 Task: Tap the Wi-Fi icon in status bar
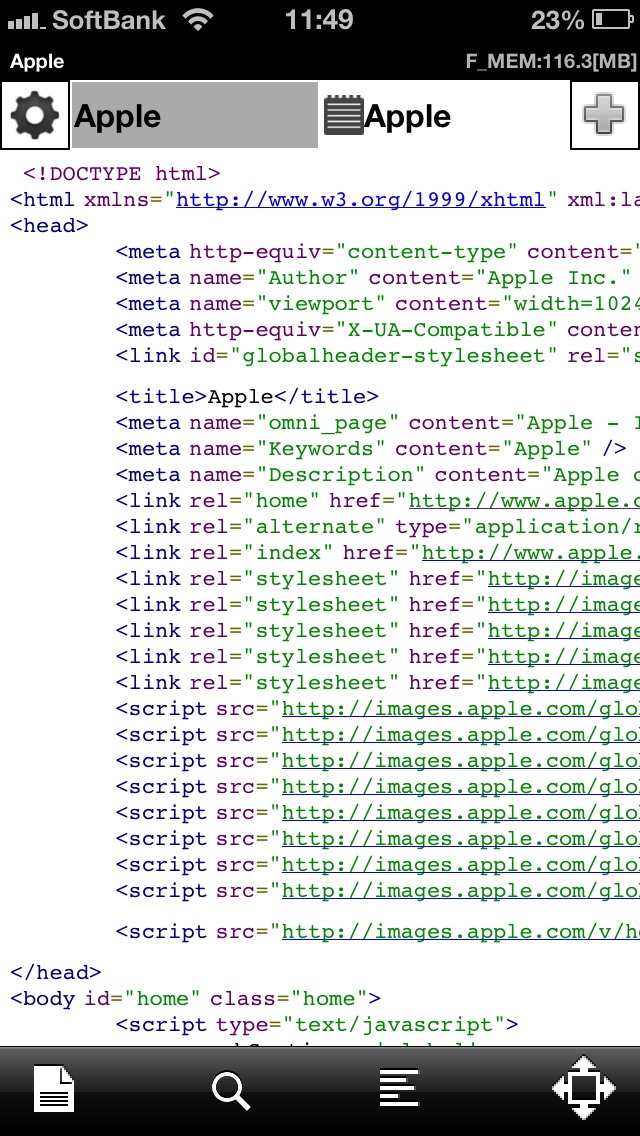(x=197, y=20)
